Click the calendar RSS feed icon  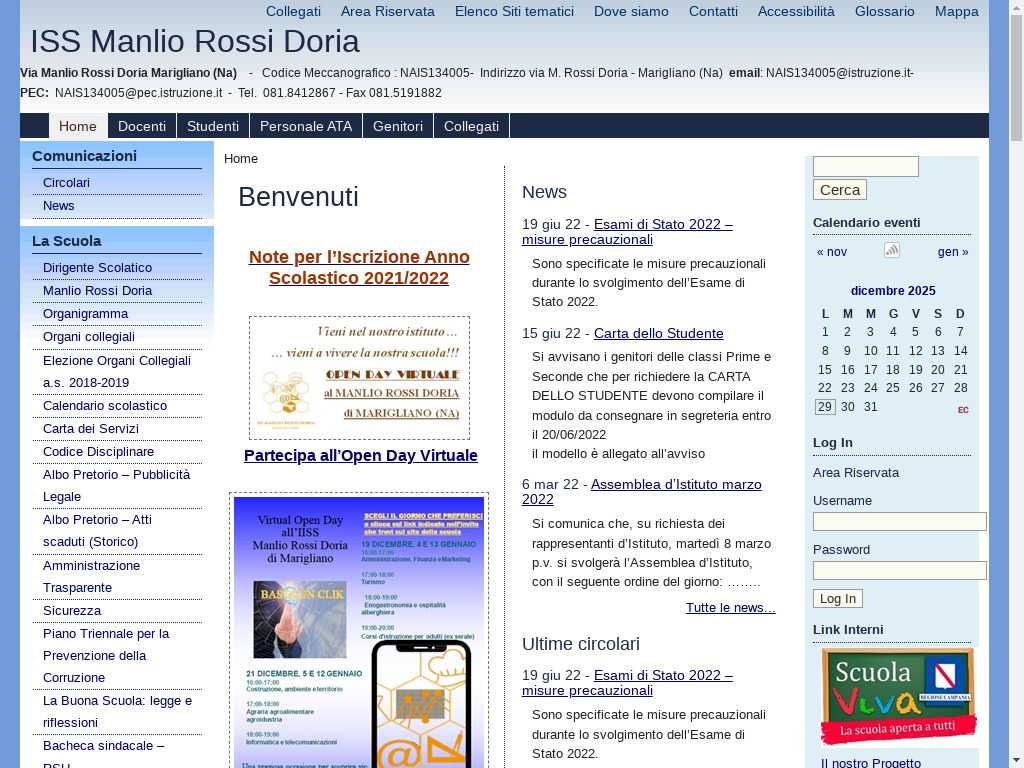coord(891,250)
